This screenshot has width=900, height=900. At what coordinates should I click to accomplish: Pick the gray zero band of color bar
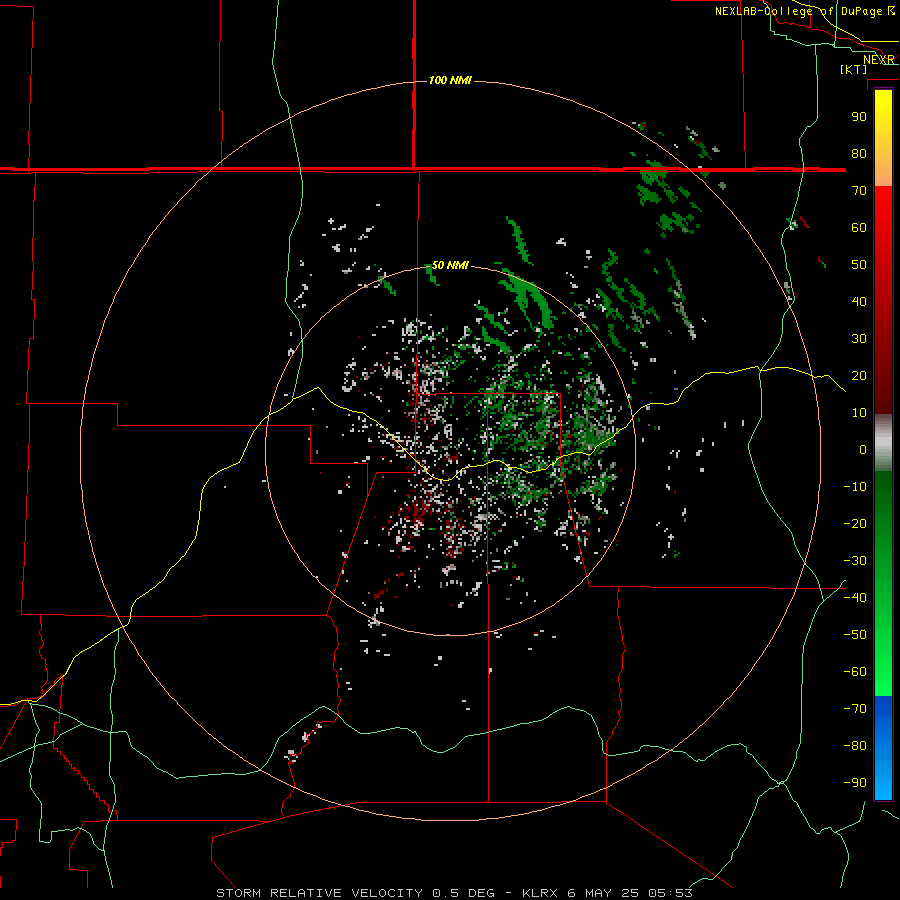tap(883, 443)
